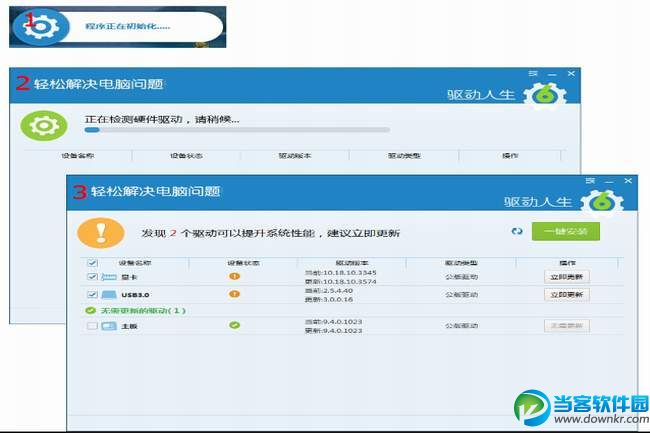Click the green gear icon in the detecting window
The width and height of the screenshot is (650, 433).
(44, 125)
